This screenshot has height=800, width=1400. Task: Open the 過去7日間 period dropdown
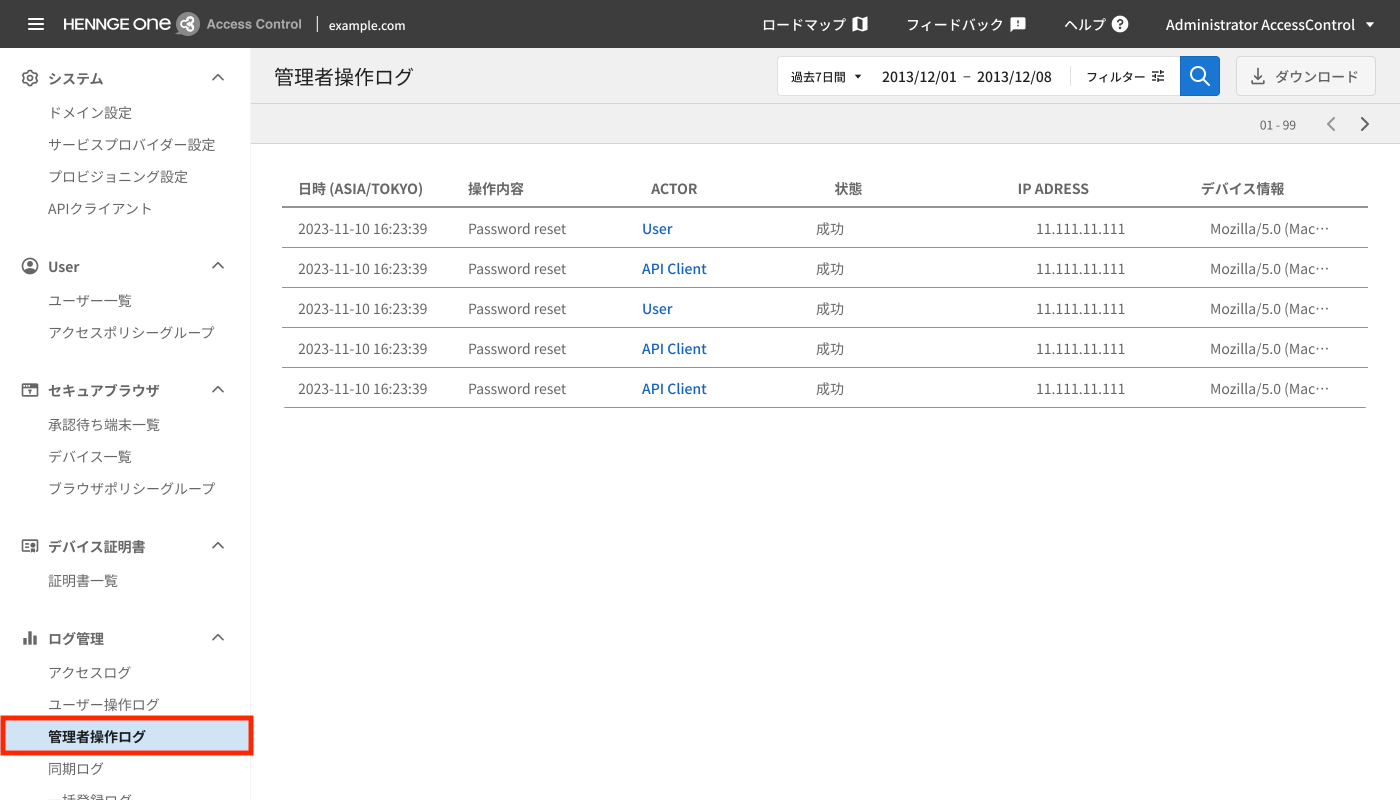pos(826,76)
